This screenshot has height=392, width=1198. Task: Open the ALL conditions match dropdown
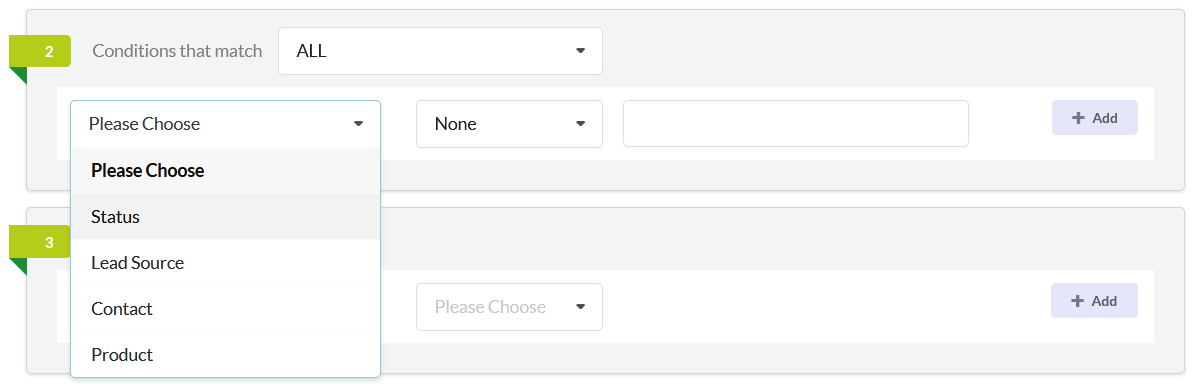coord(440,51)
